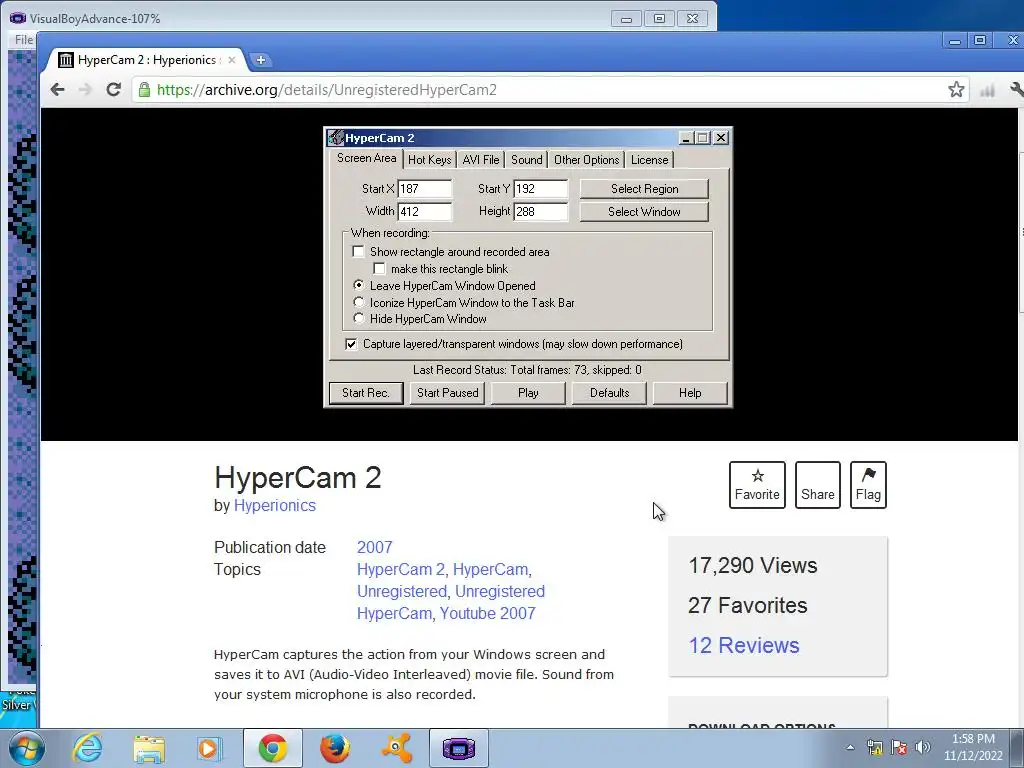Click the Start Y input field
The width and height of the screenshot is (1024, 768).
point(541,189)
